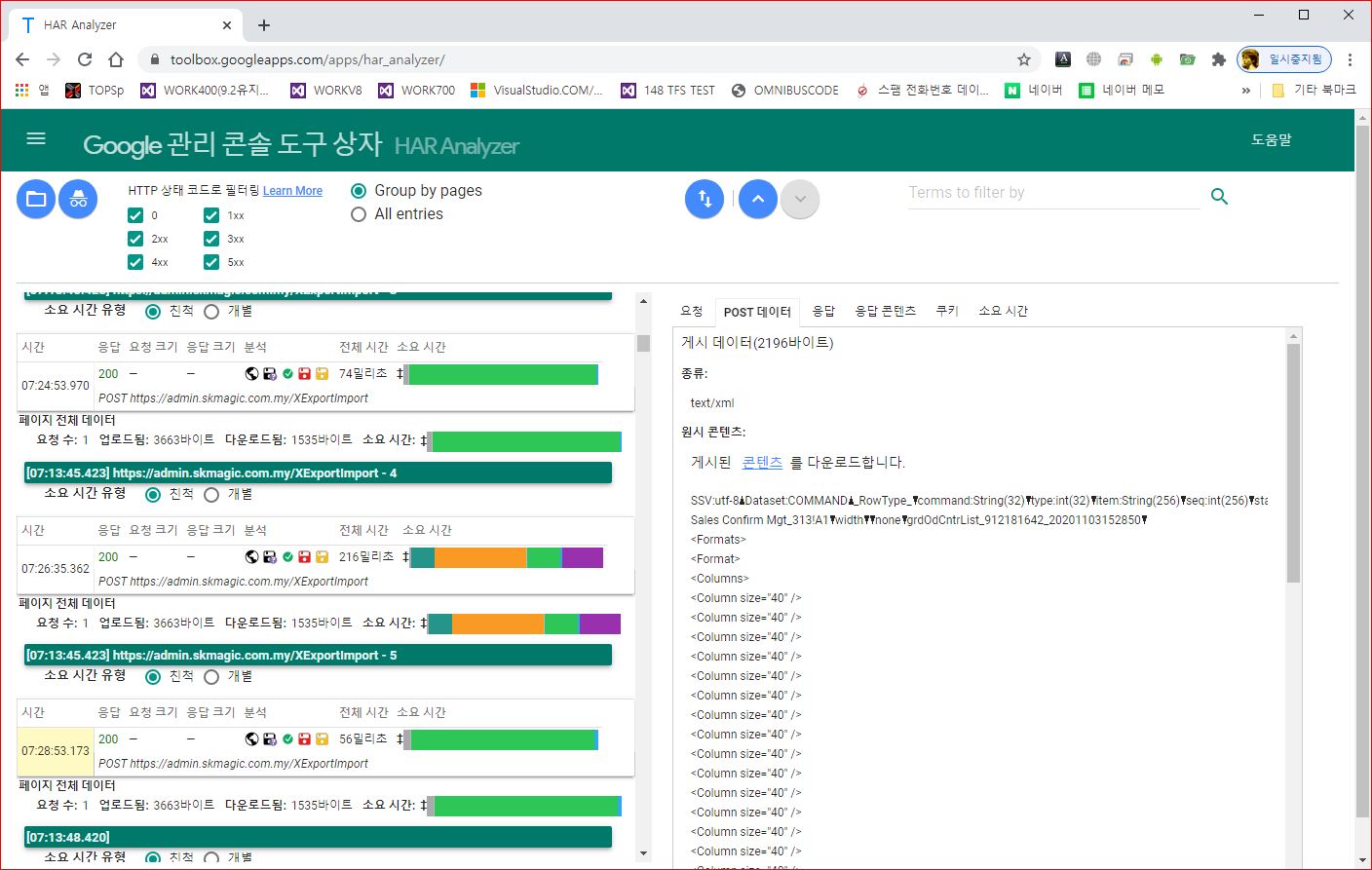Click the incognito redaction icon
This screenshot has height=870, width=1372.
[x=78, y=199]
